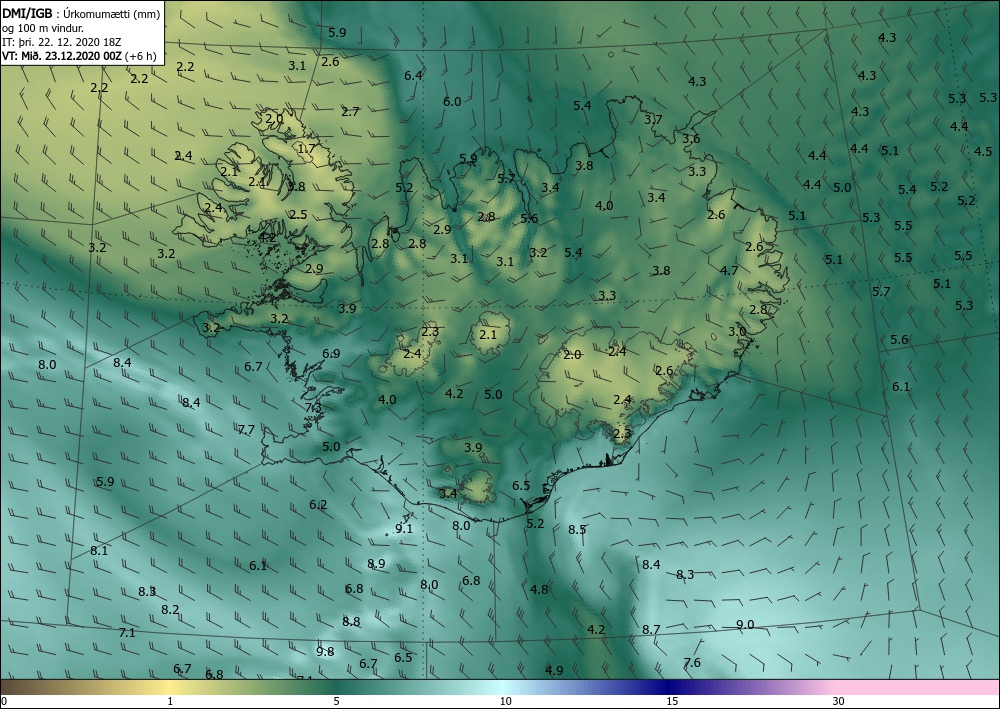Click the 3.6 value in the northeast

691,138
